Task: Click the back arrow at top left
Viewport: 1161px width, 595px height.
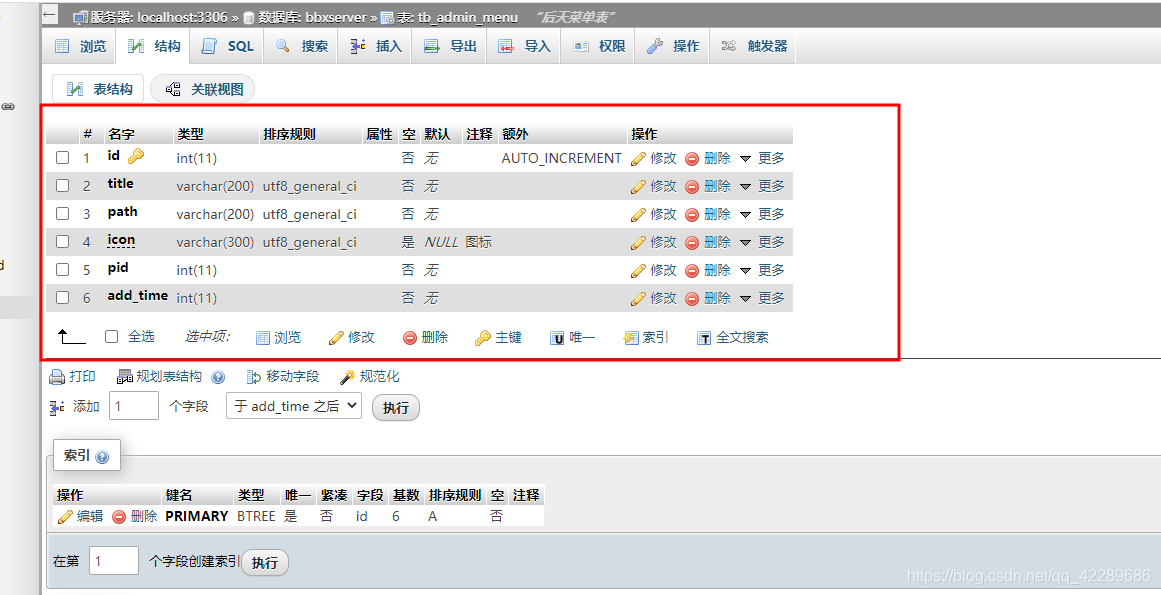Action: (x=50, y=14)
